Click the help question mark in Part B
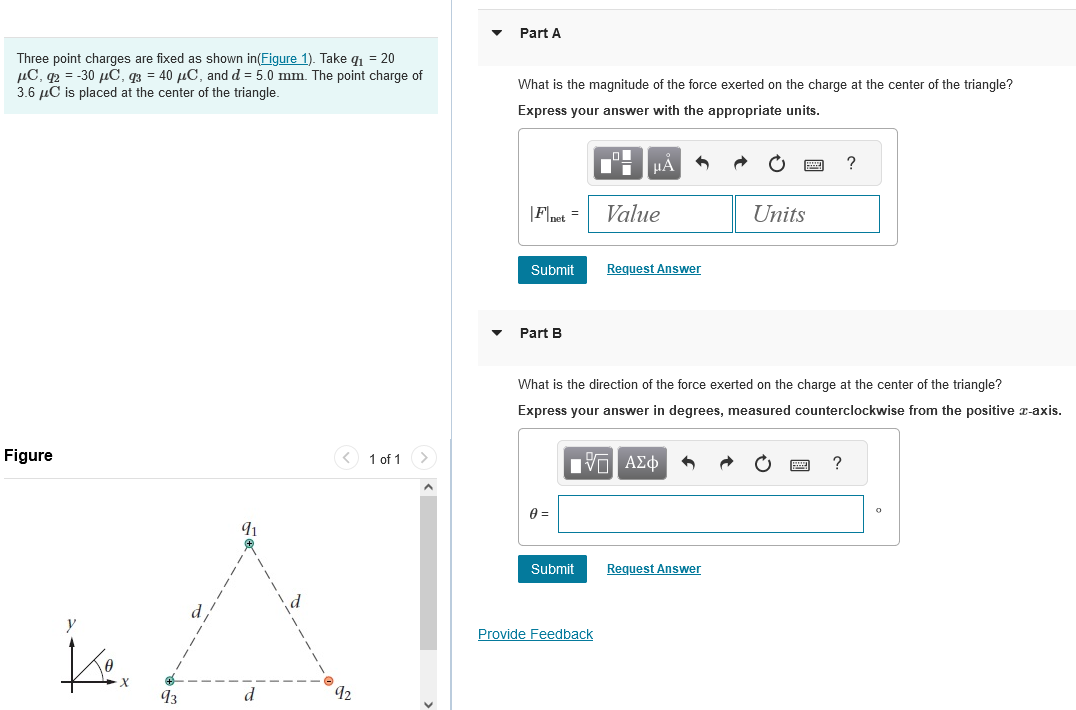 (x=836, y=463)
